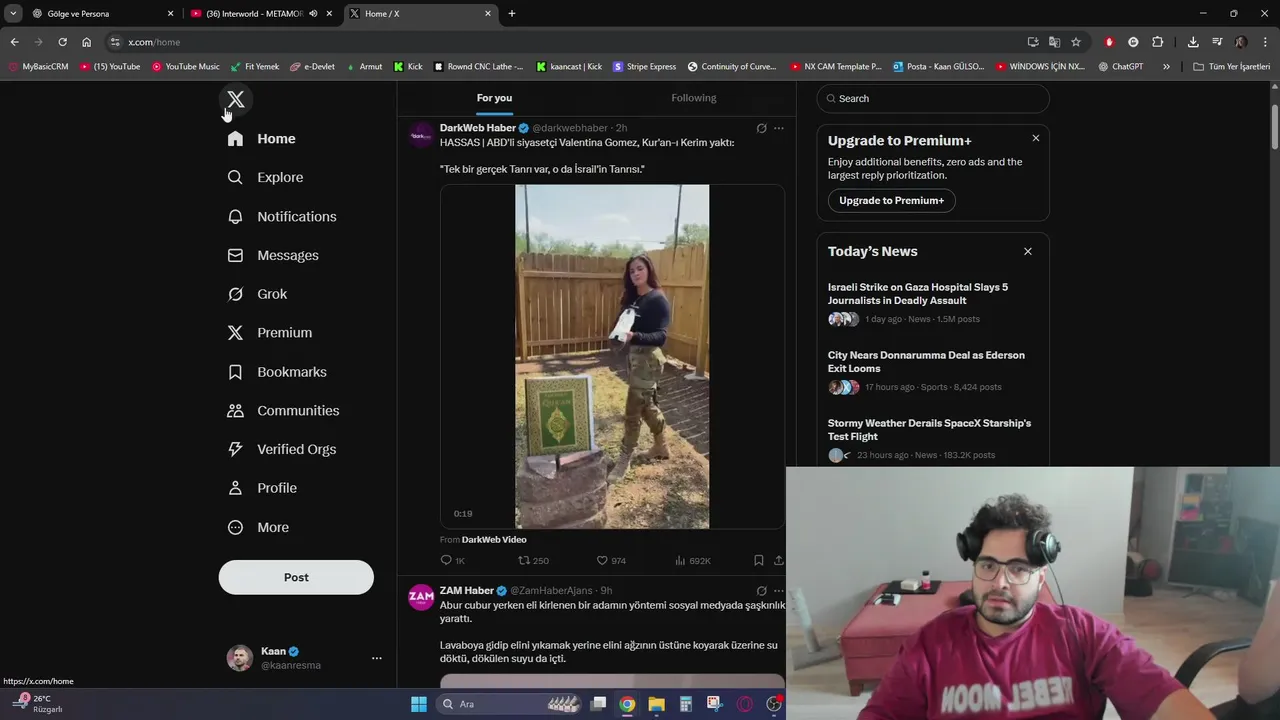Close the Today's News panel
The width and height of the screenshot is (1280, 720).
click(1028, 251)
